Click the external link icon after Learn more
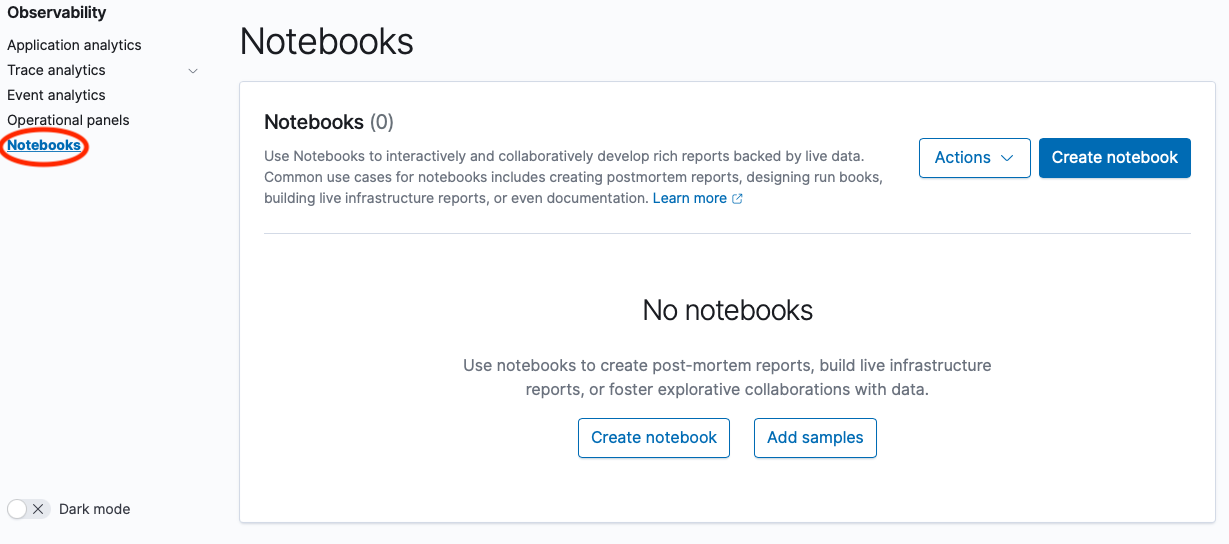 737,199
